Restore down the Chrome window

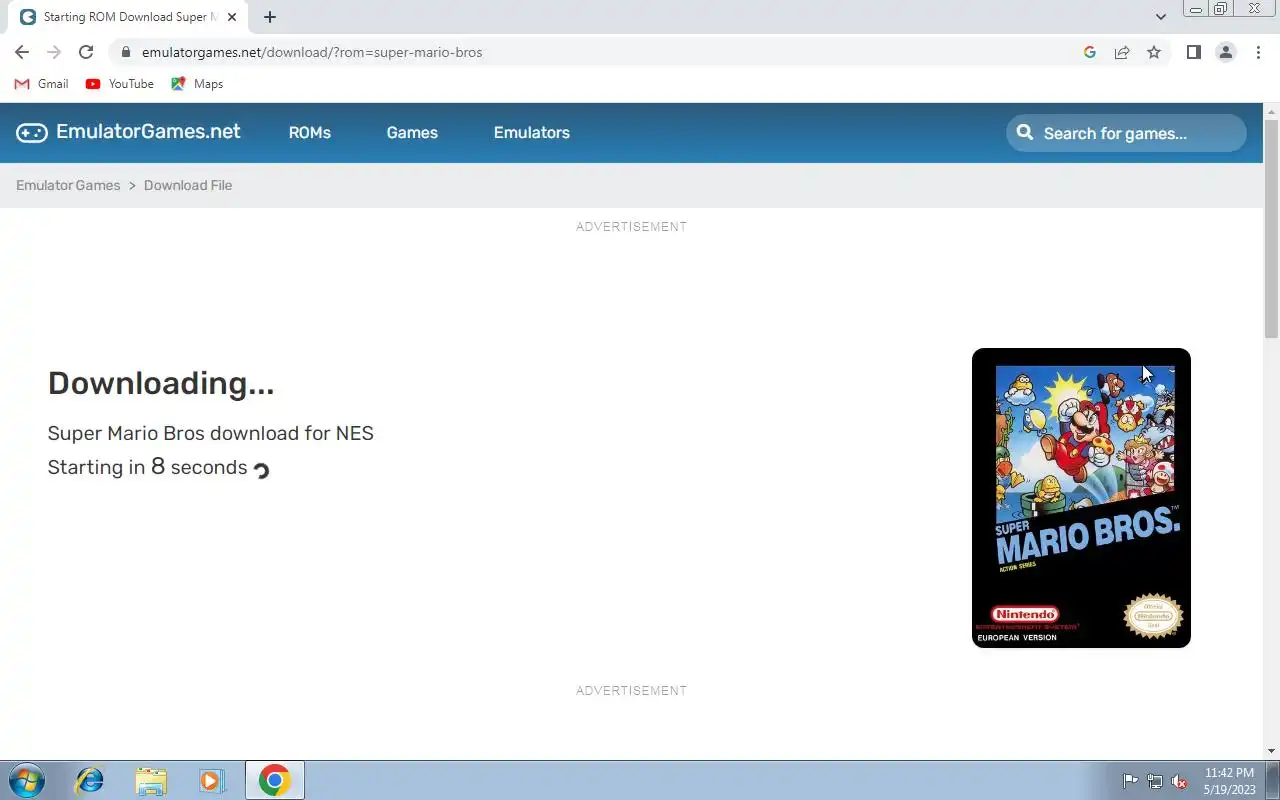tap(1221, 9)
